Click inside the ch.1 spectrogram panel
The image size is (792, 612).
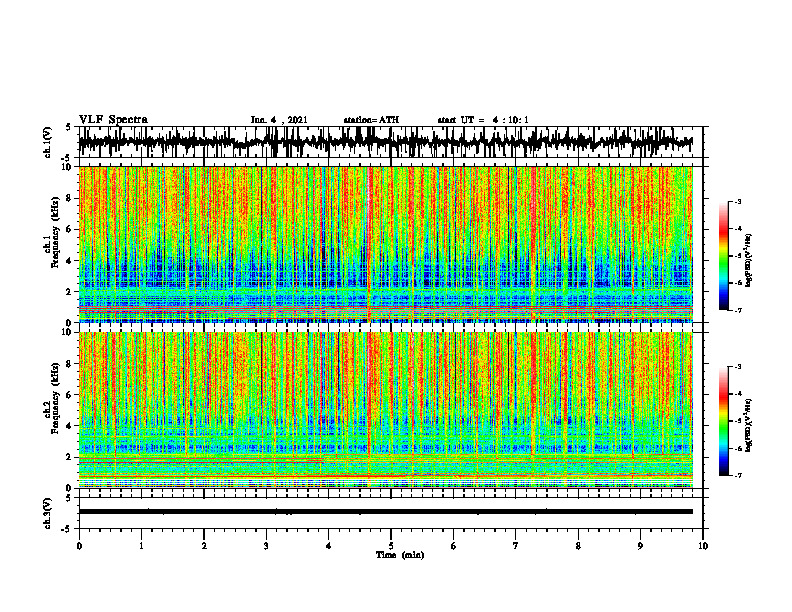pyautogui.click(x=386, y=244)
